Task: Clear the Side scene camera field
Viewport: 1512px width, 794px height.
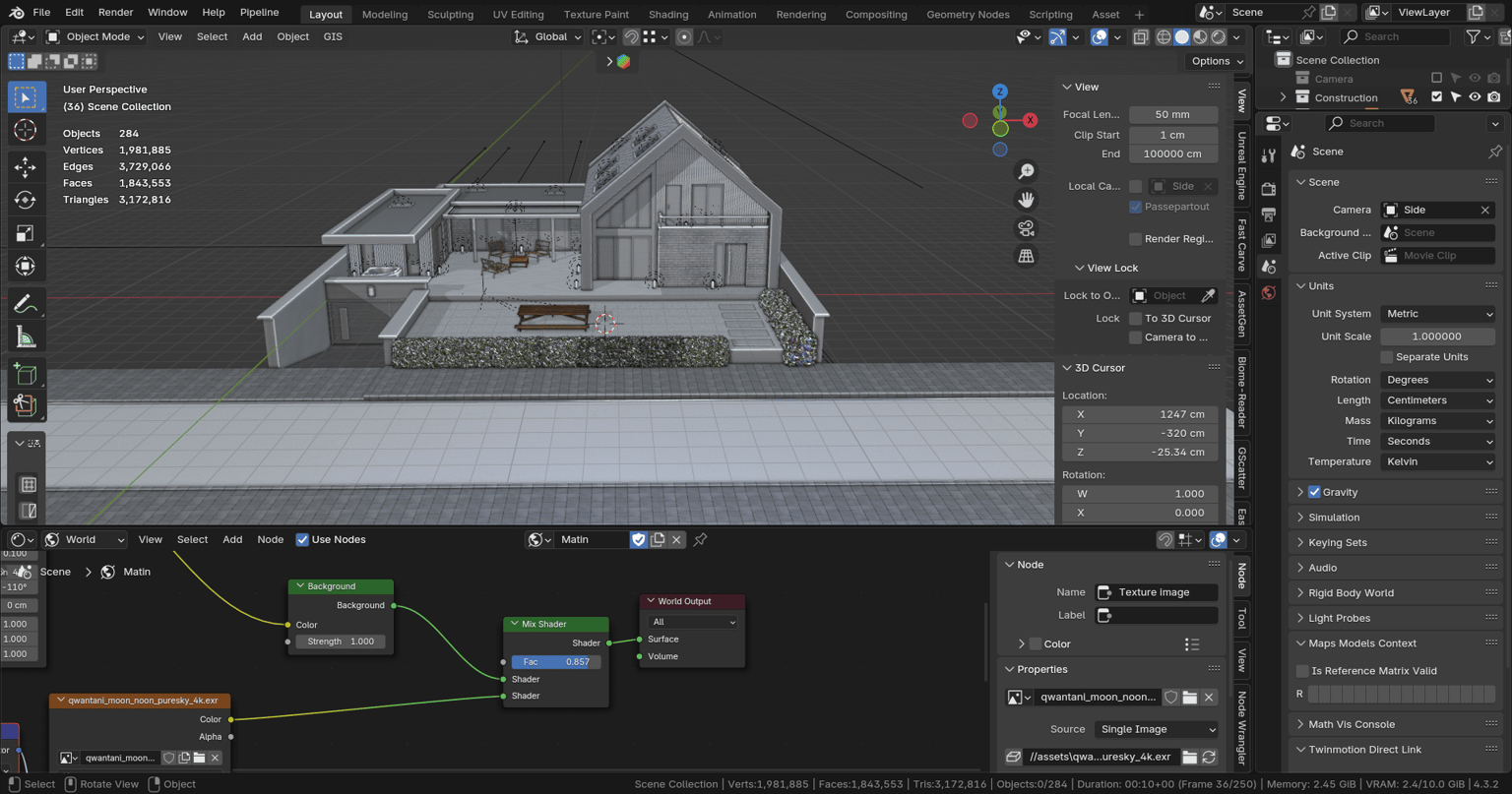Action: click(1484, 210)
